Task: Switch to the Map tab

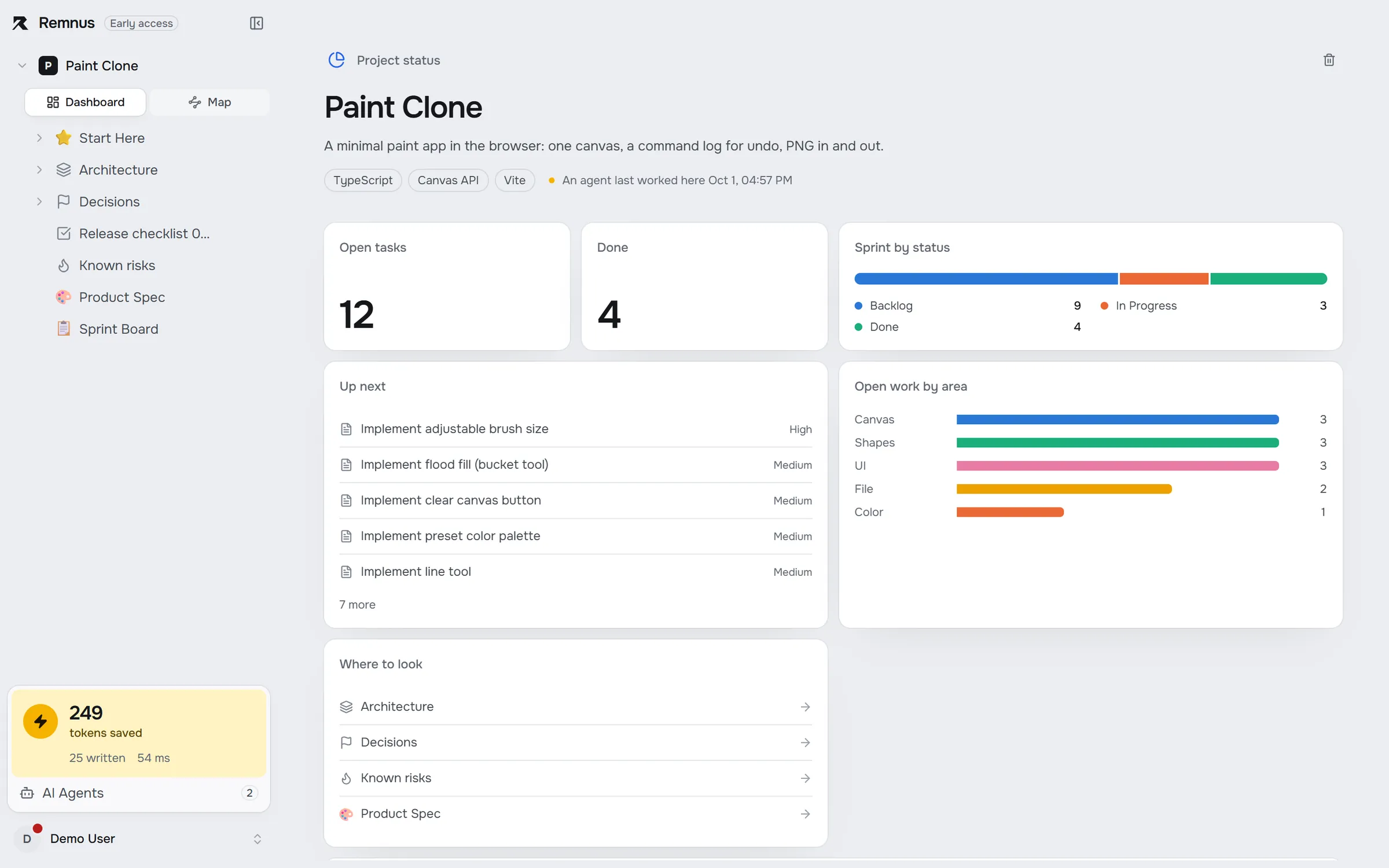Action: tap(210, 102)
